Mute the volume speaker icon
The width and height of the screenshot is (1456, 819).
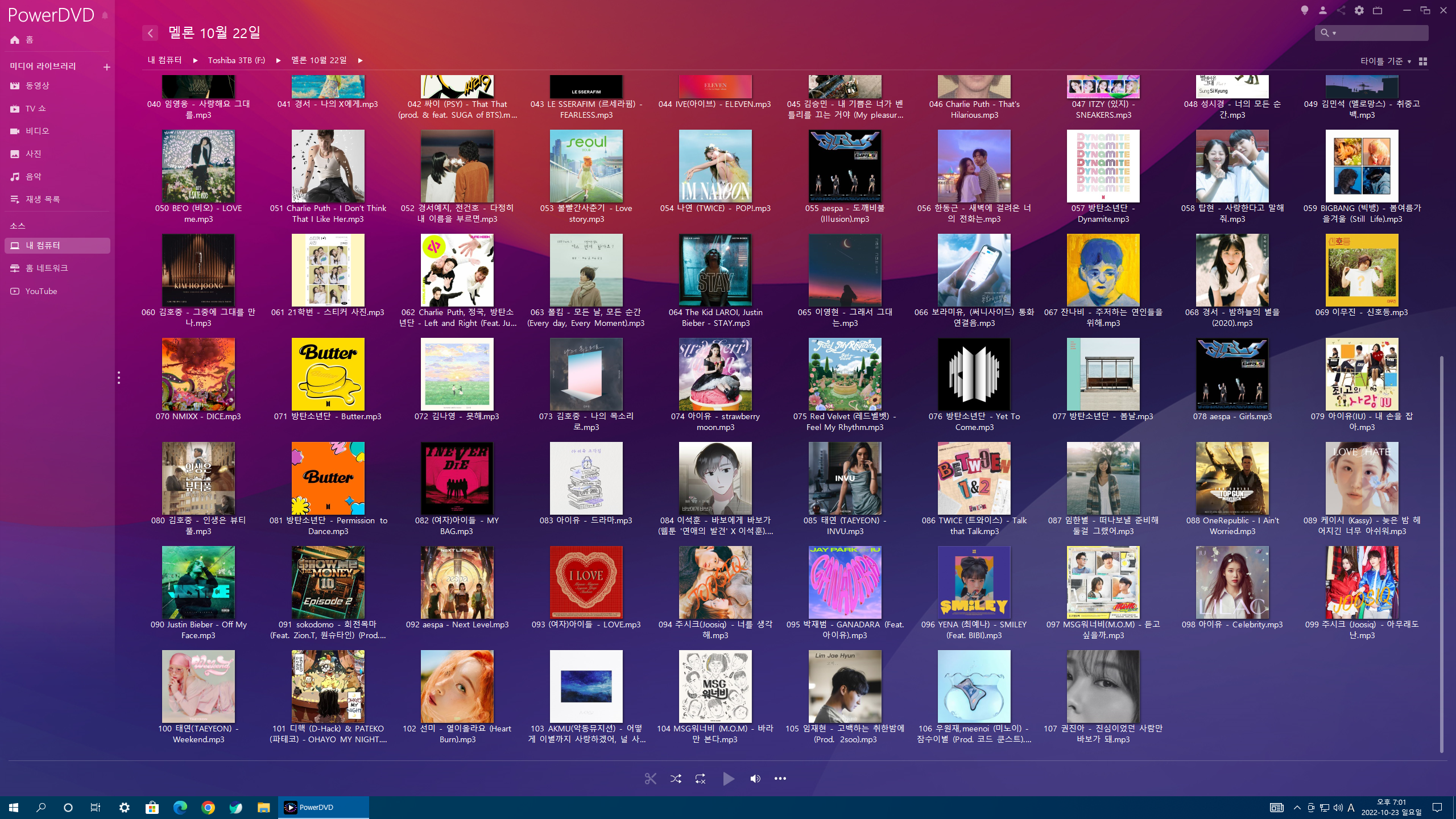[755, 779]
